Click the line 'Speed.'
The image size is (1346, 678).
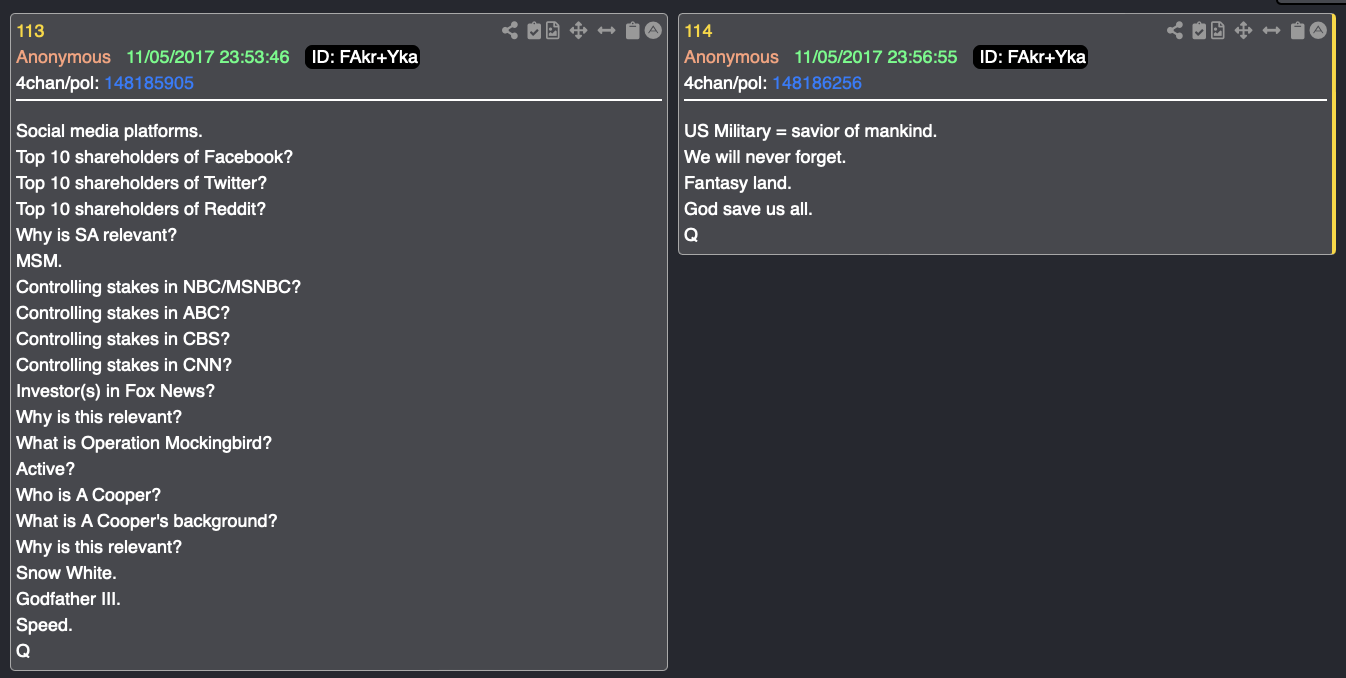[x=44, y=625]
